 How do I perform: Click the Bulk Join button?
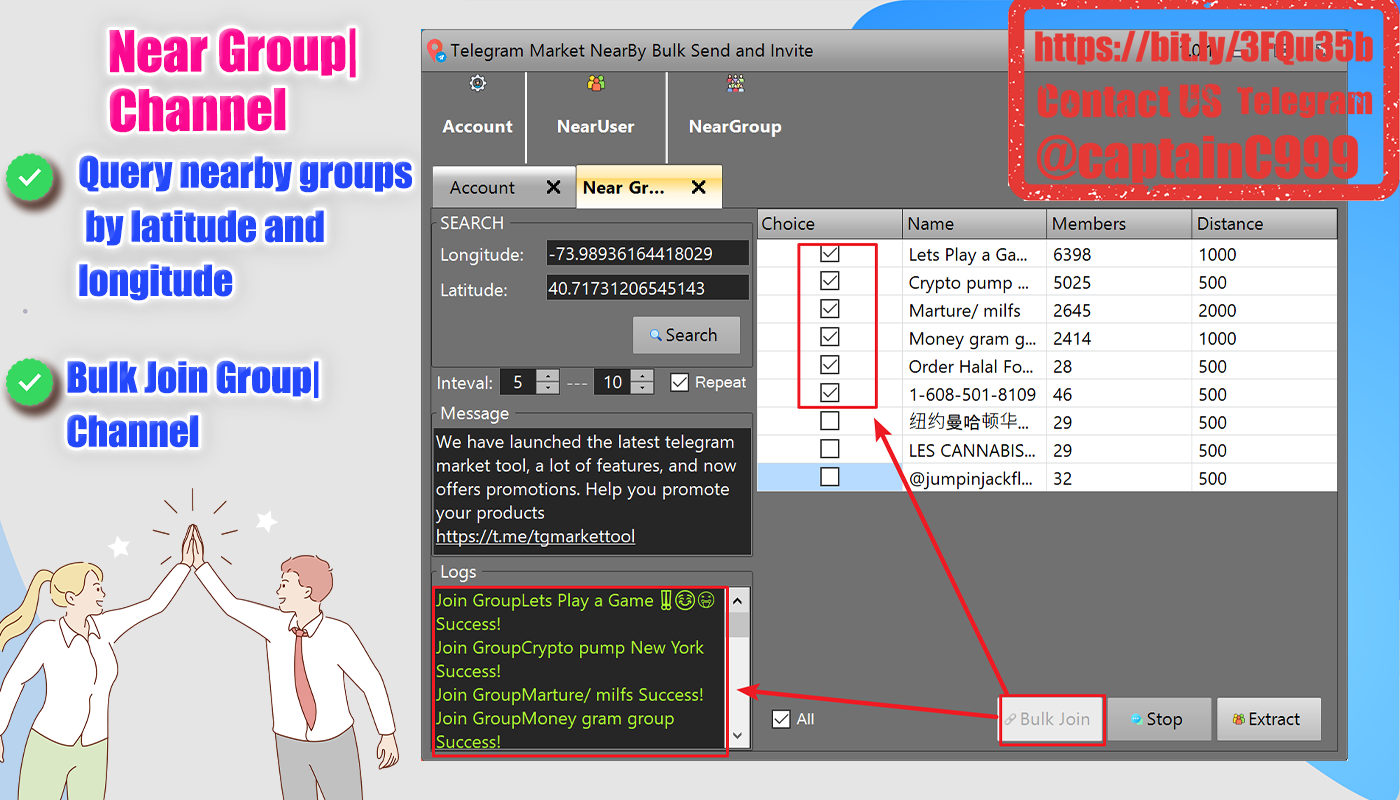[x=1052, y=719]
